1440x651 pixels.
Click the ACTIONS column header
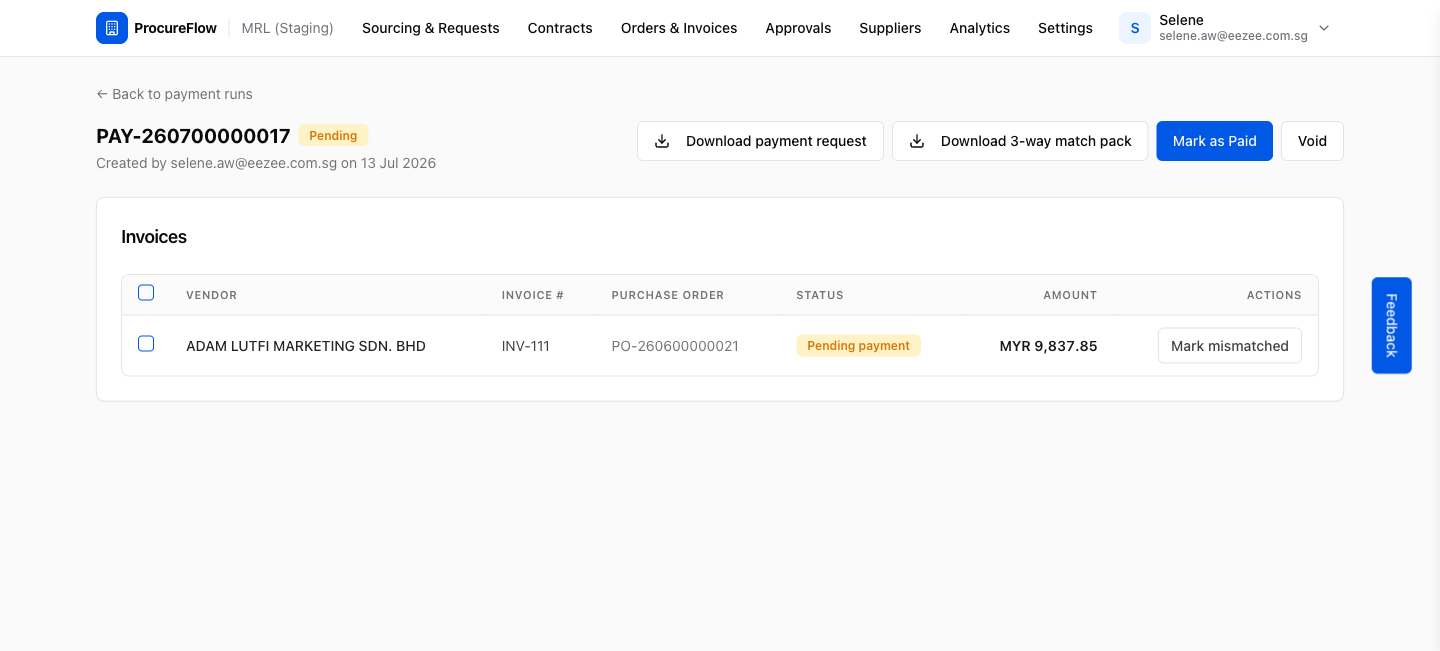(1274, 295)
